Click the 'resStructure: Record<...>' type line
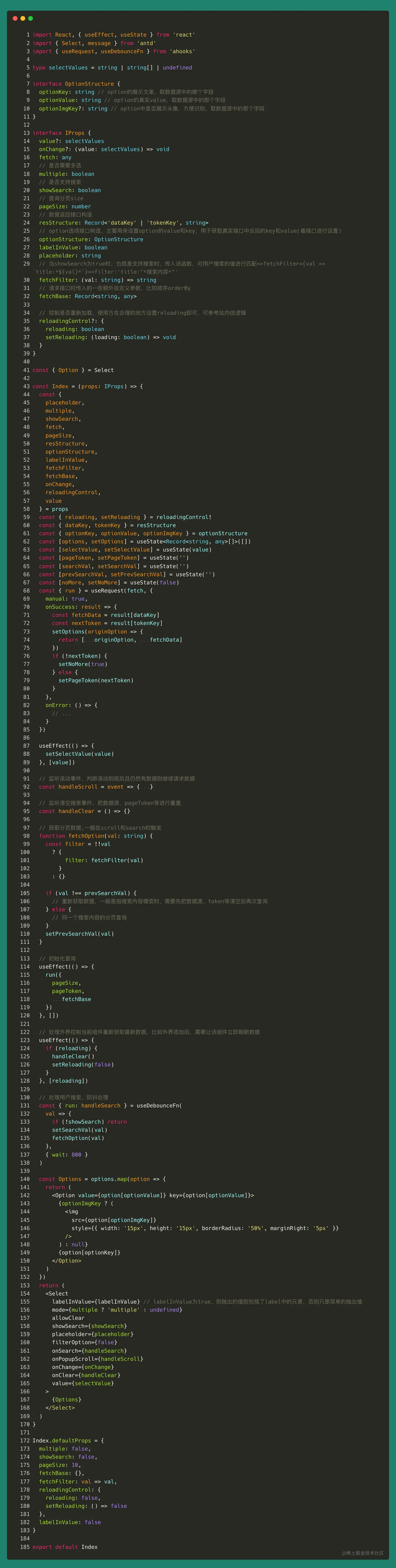 123,223
